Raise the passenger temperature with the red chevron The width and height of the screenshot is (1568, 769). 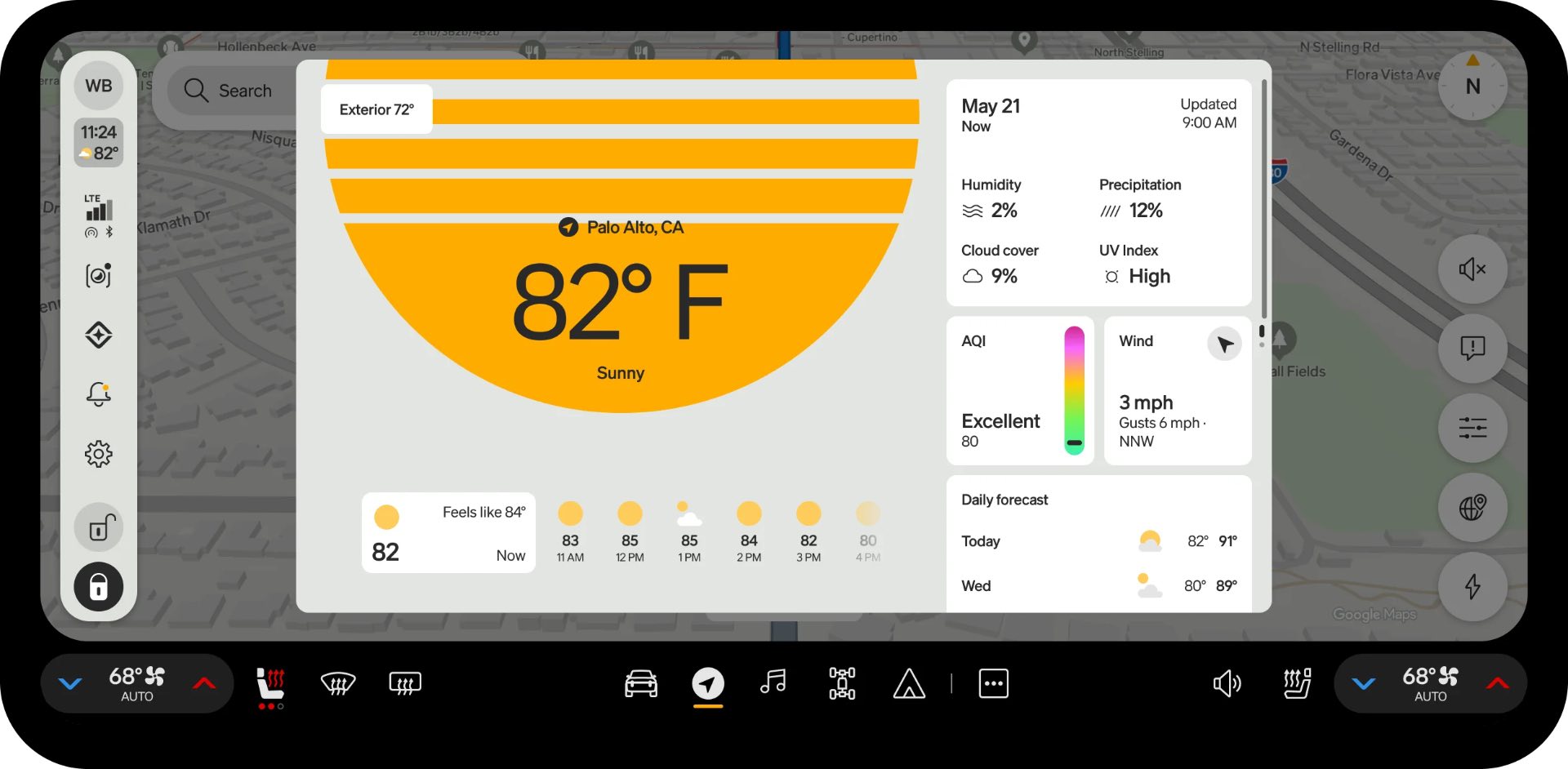coord(1498,683)
